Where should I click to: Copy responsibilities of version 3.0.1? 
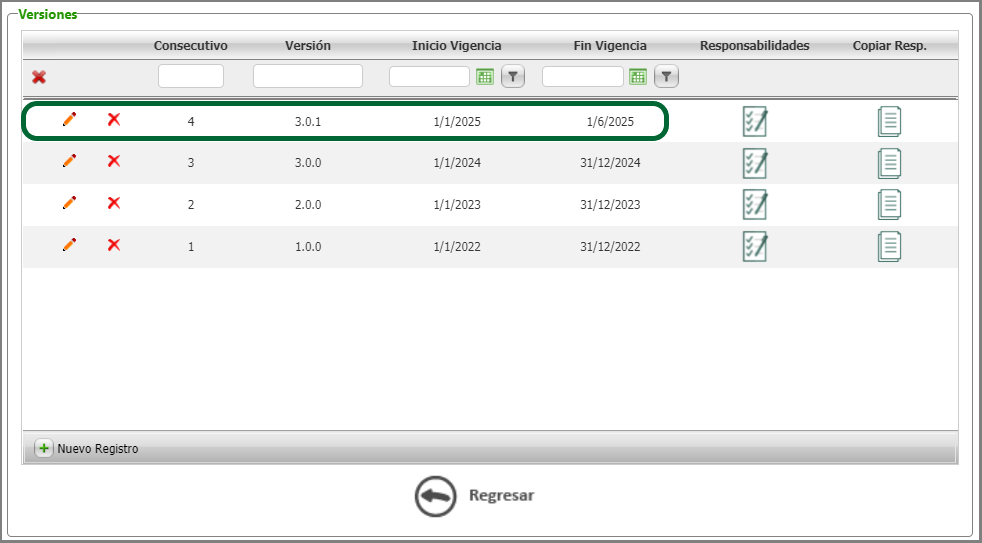click(x=889, y=122)
